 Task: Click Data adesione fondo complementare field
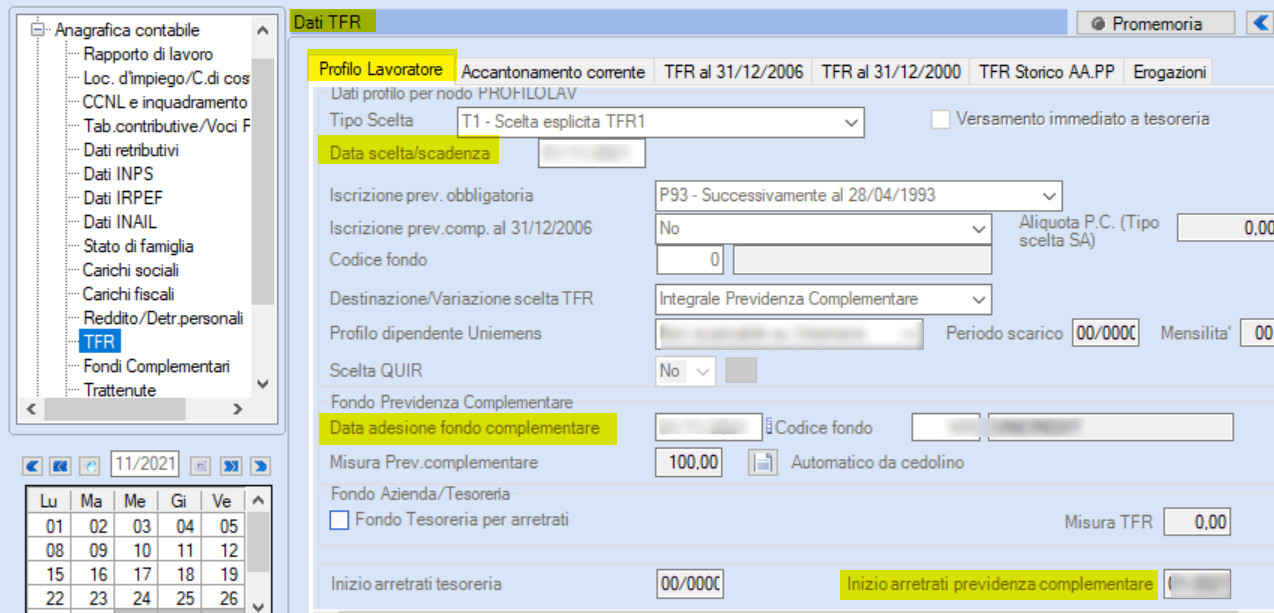point(709,428)
